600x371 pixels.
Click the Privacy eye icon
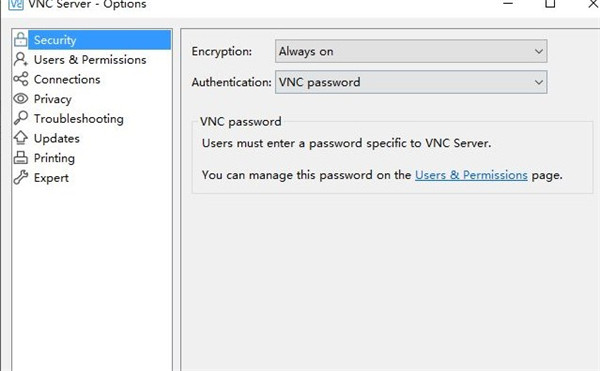pos(21,99)
